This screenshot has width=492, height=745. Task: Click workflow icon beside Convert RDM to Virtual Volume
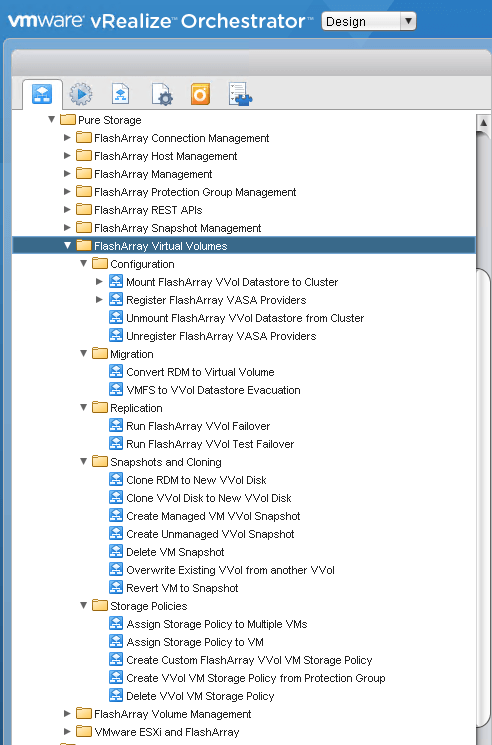(x=116, y=372)
